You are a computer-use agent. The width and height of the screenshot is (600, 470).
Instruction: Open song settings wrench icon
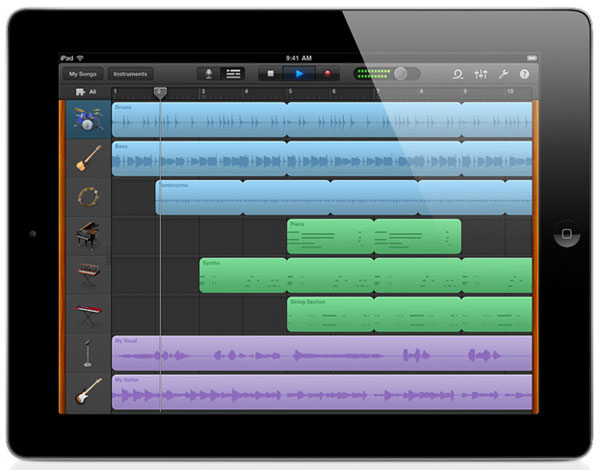click(x=503, y=74)
